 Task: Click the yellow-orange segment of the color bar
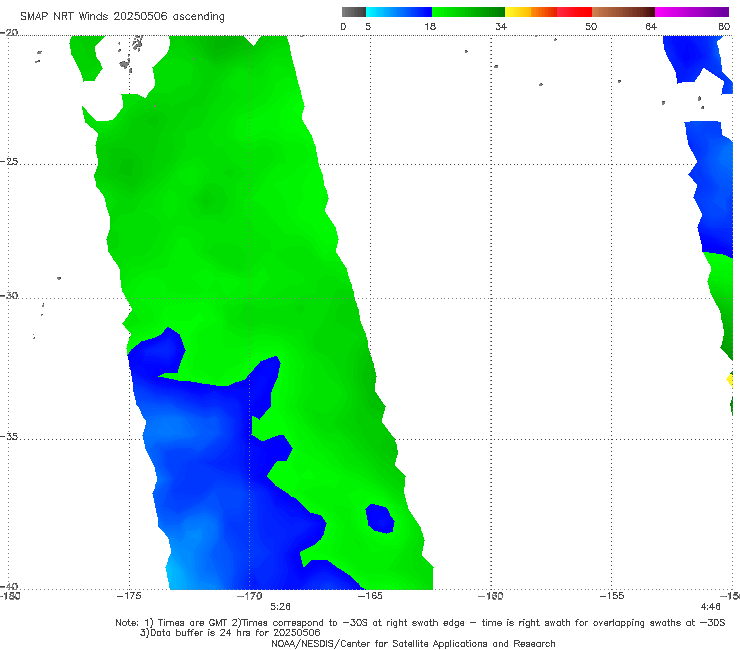click(531, 12)
